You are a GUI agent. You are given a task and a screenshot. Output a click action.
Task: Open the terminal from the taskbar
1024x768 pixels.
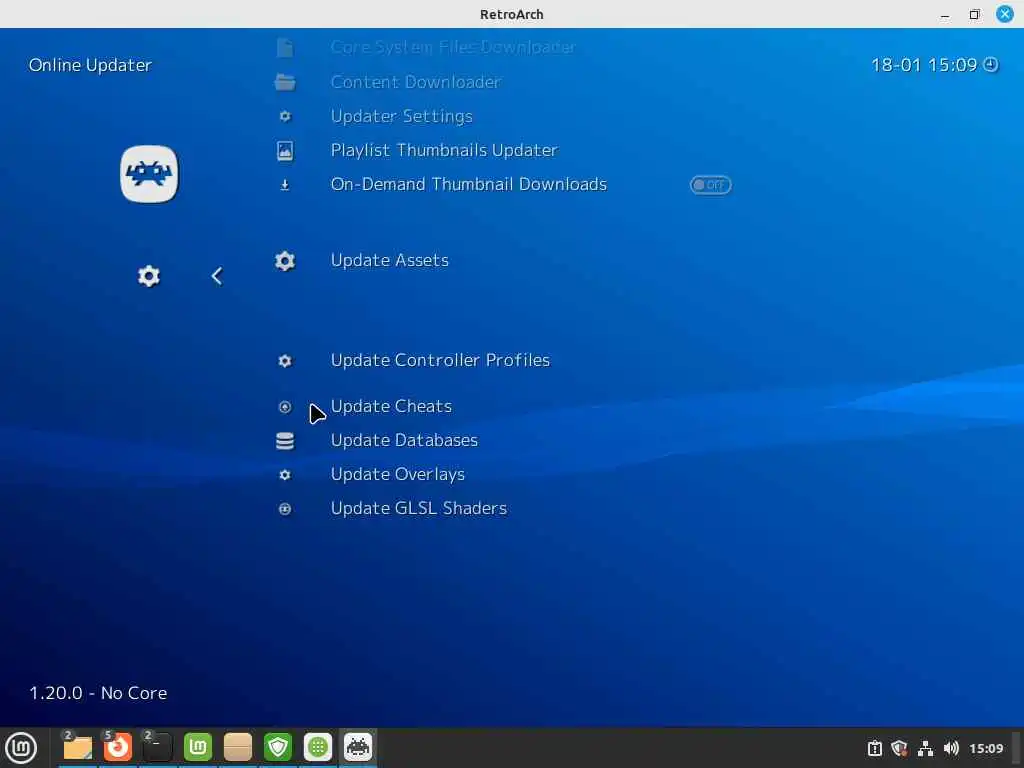coord(157,747)
